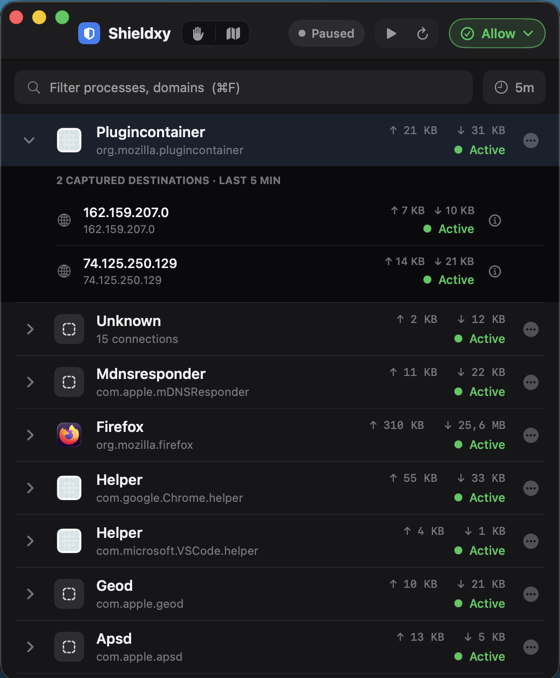This screenshot has width=560, height=678.
Task: Show info for destination 162.159.207.0
Action: coord(495,221)
